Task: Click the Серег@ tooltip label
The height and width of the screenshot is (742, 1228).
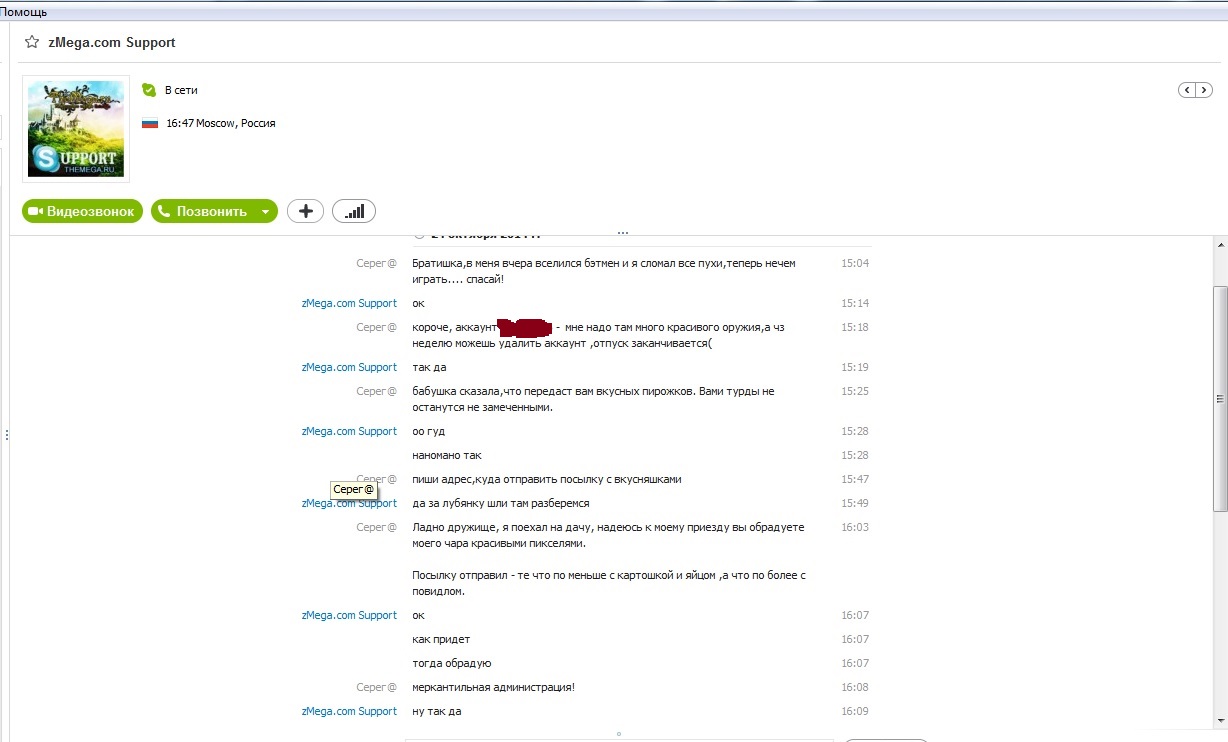Action: click(354, 489)
